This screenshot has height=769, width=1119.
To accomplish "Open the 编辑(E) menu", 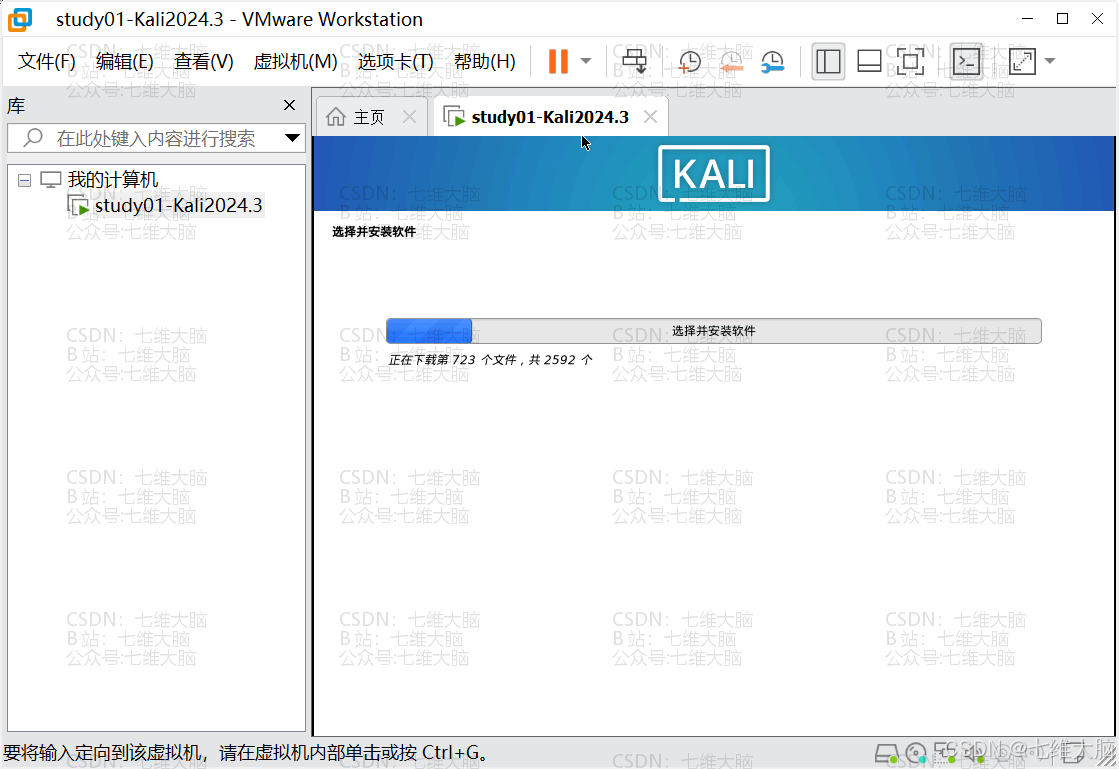I will (125, 61).
